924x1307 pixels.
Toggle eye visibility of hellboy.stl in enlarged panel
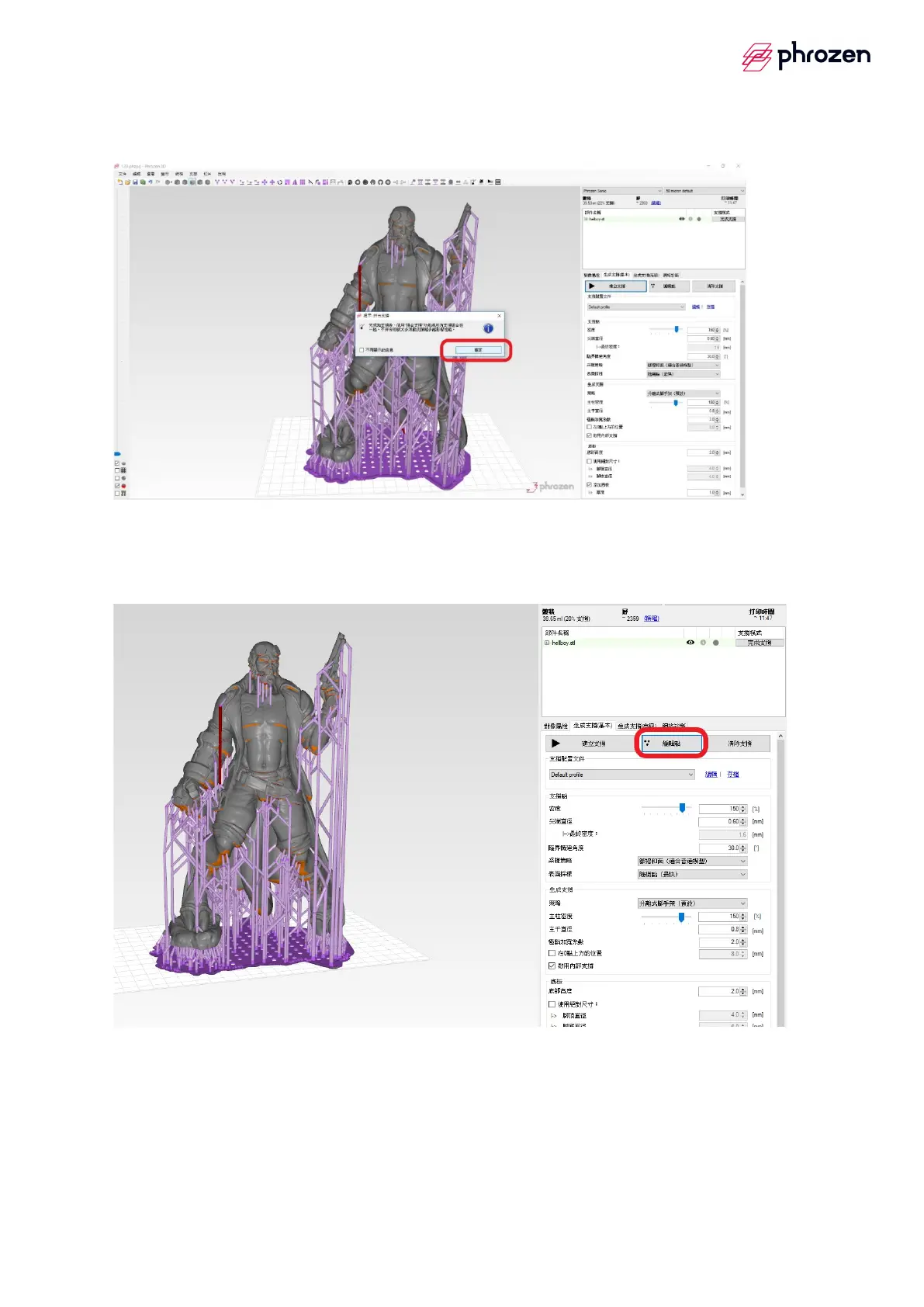[x=690, y=643]
